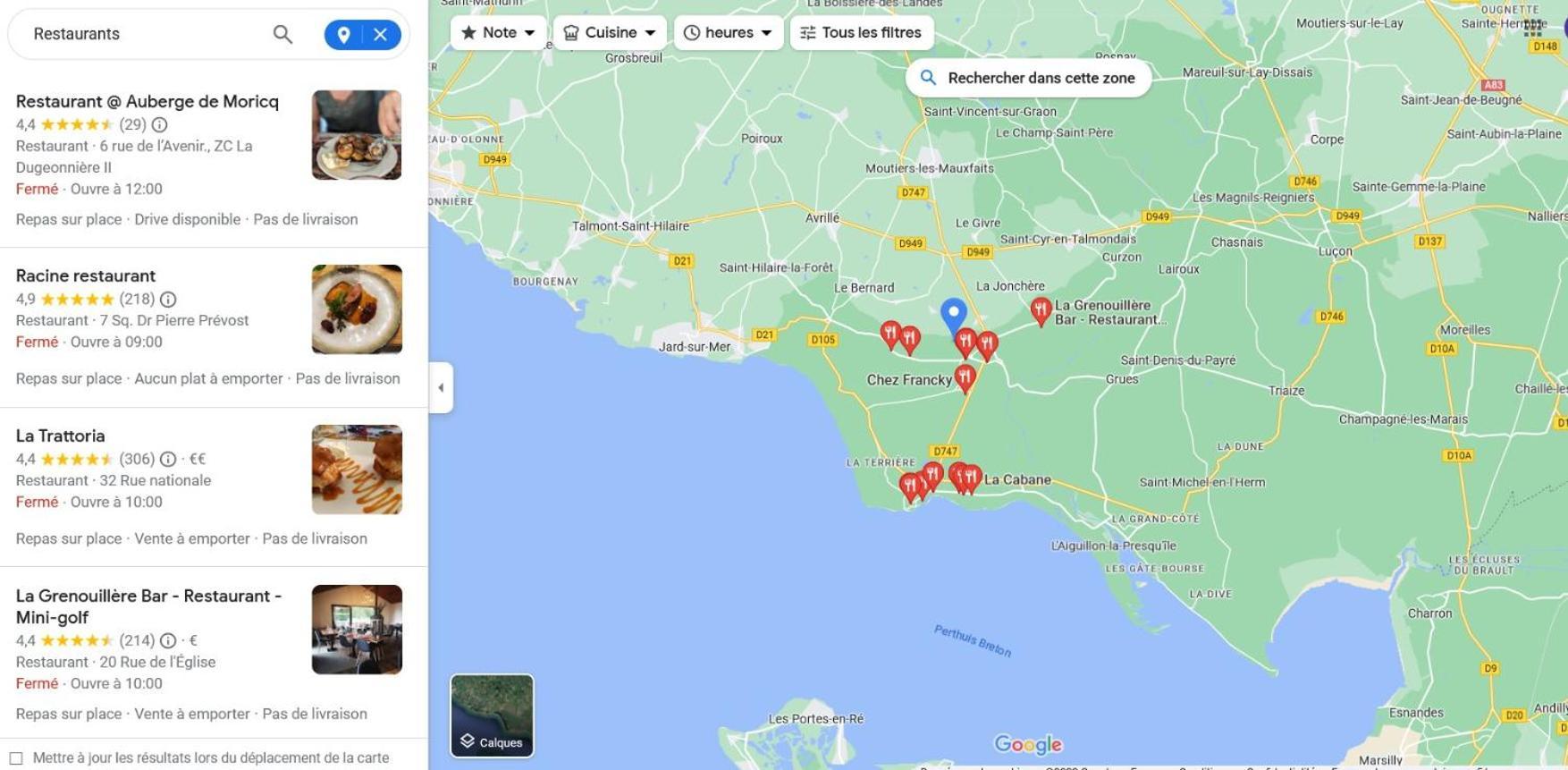
Task: Click the search magnifier icon
Action: pos(282,34)
